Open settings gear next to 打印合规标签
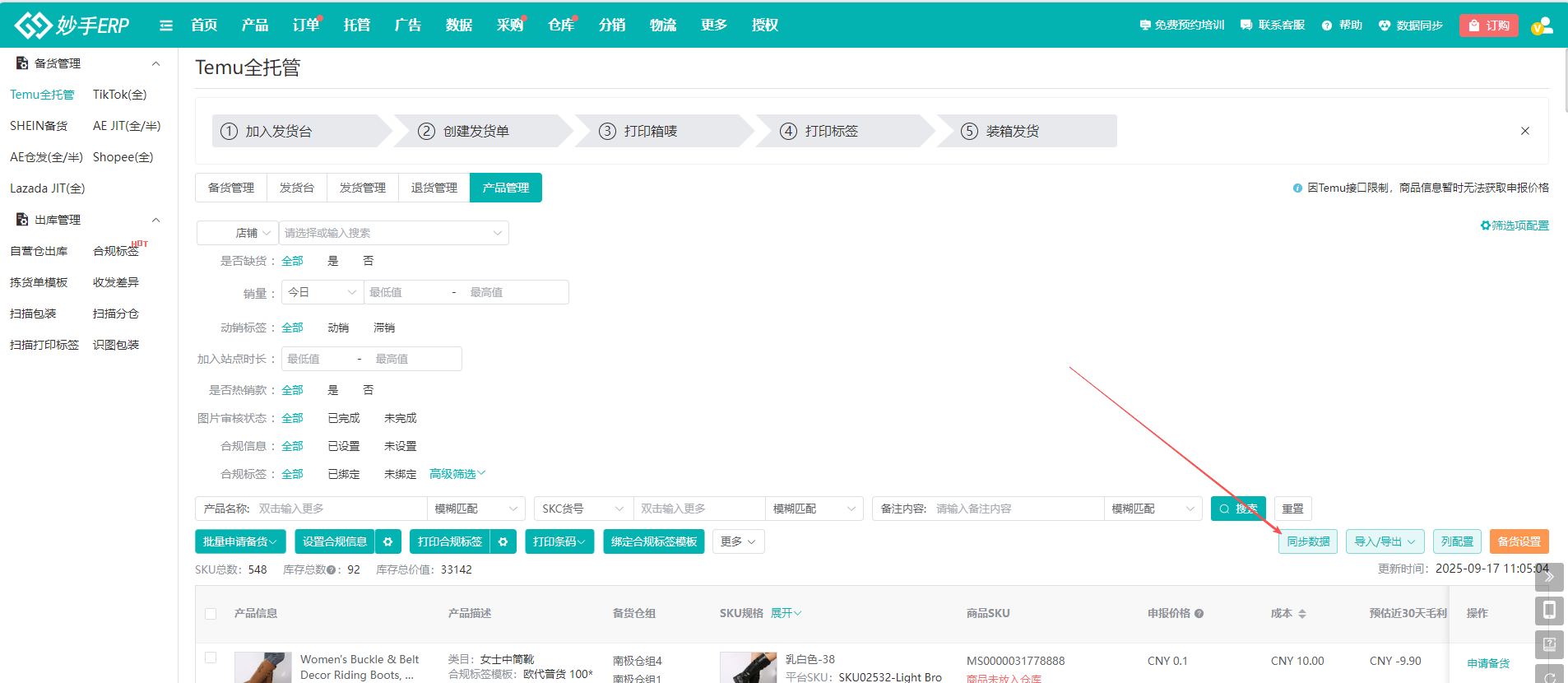Viewport: 1568px width, 683px height. point(503,541)
